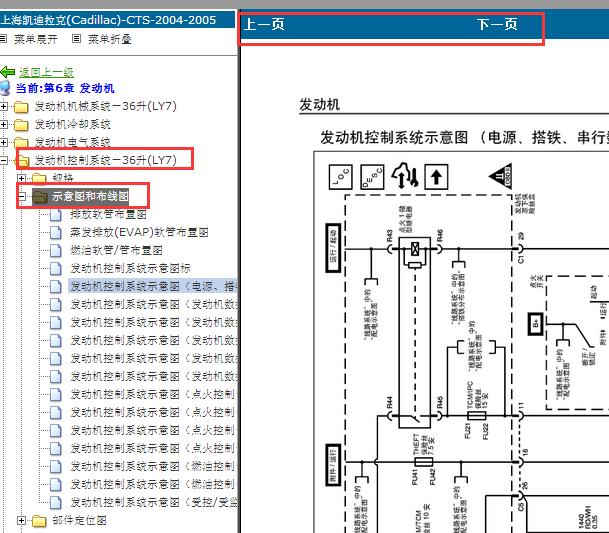Click the B+ box in the wiring diagram

tap(536, 324)
